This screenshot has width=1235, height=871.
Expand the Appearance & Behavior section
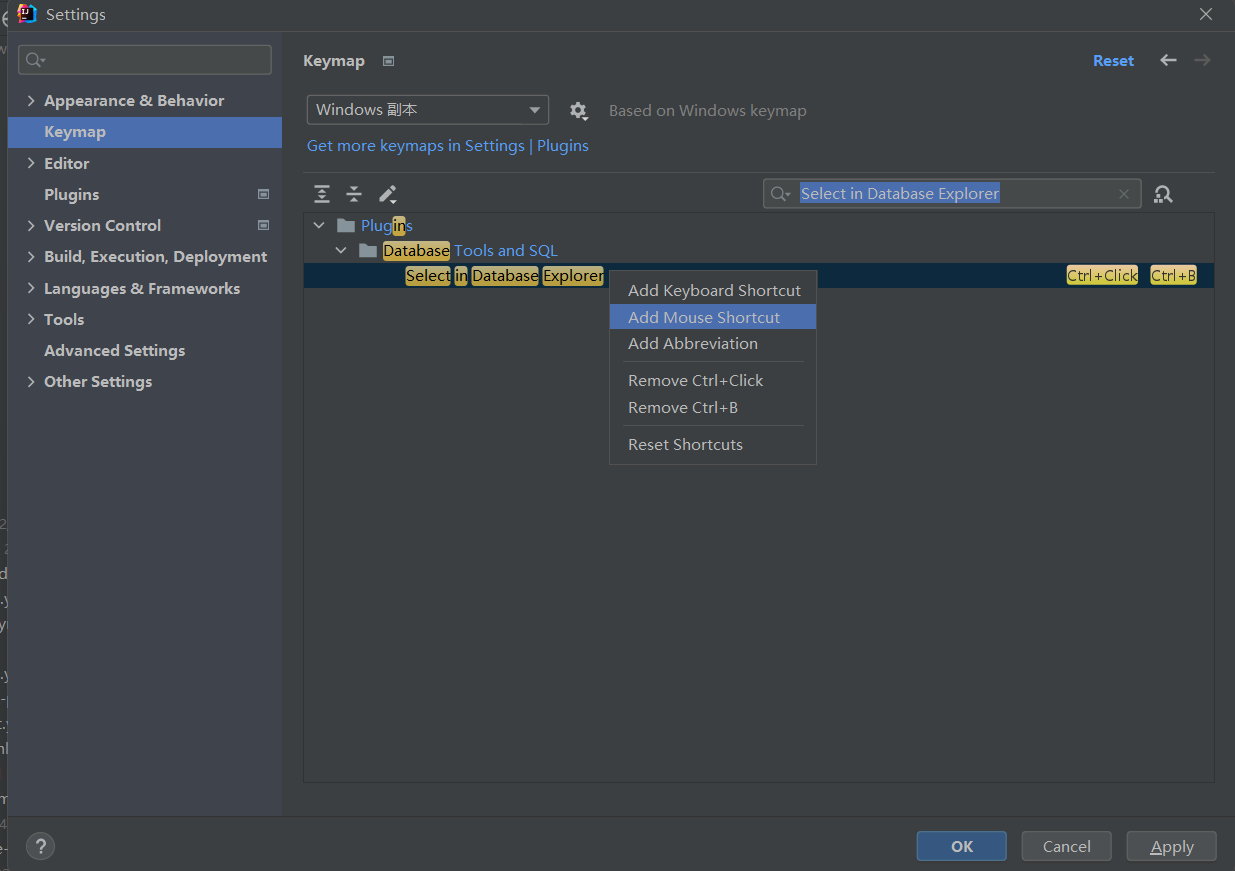[31, 100]
